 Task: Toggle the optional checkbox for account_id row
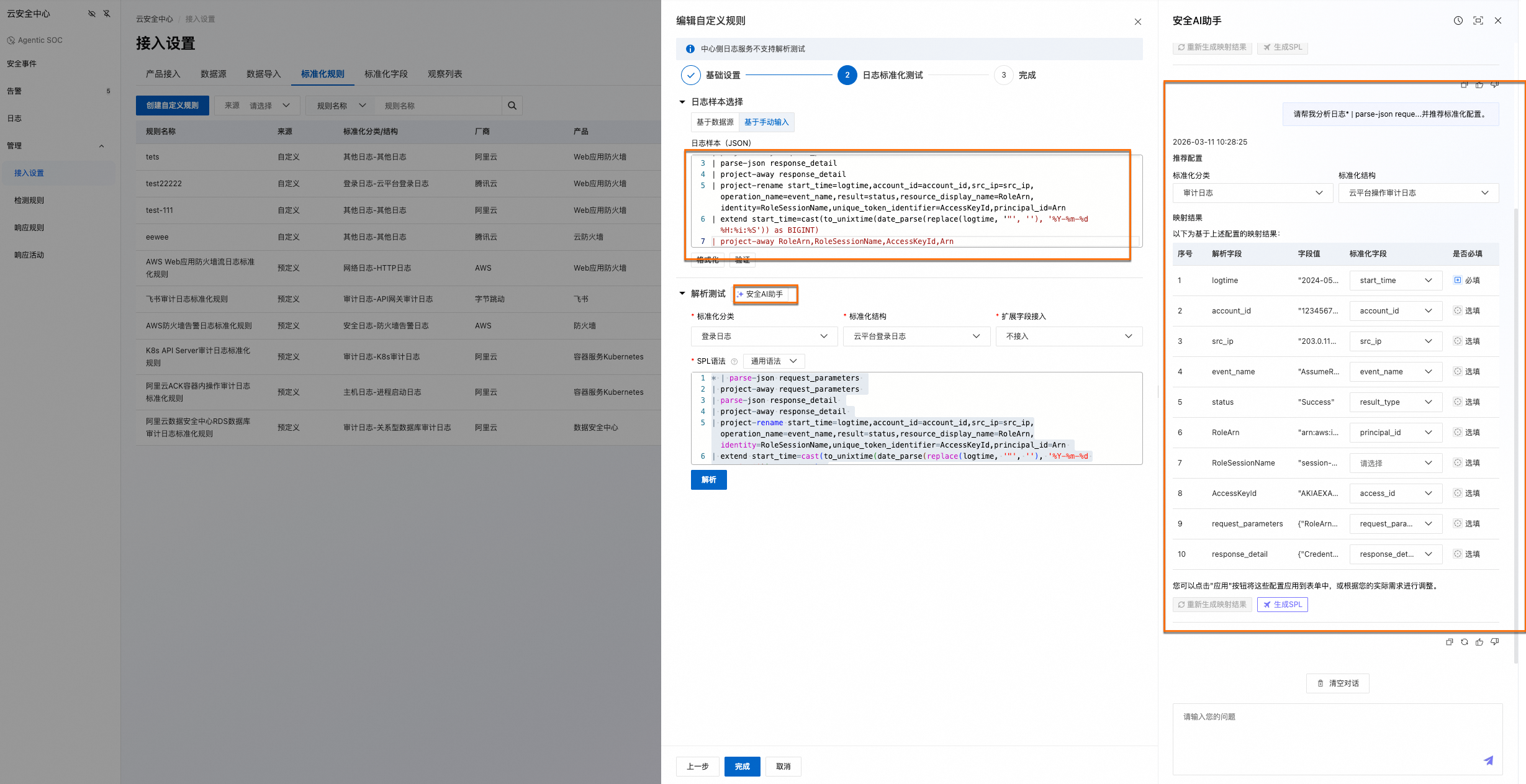(1458, 310)
